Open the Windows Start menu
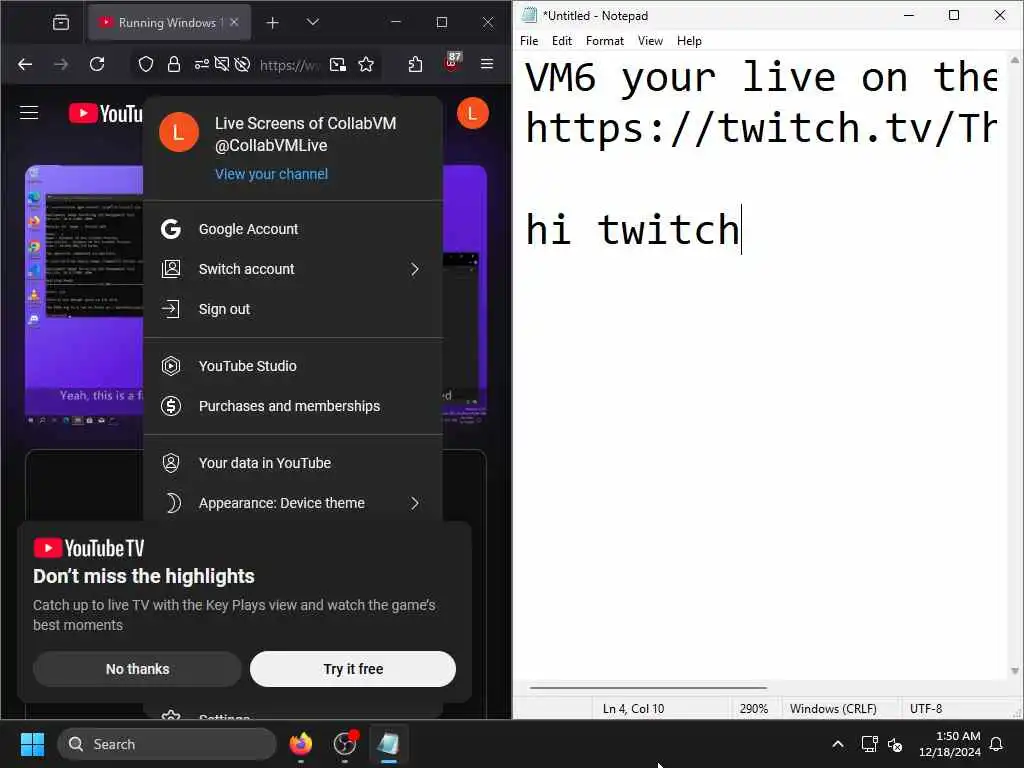Viewport: 1024px width, 768px height. coord(32,744)
